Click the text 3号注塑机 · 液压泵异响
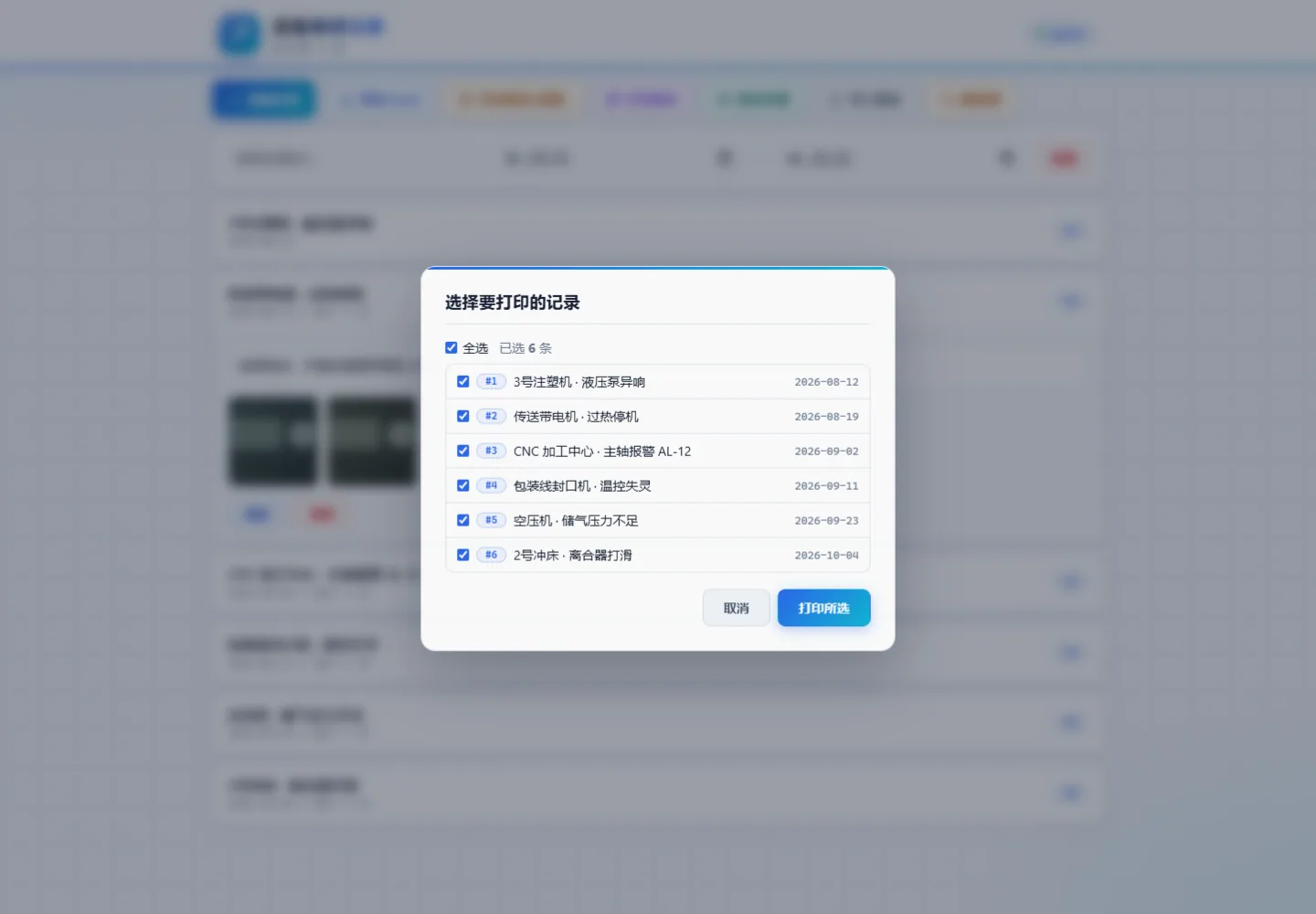Screen dimensions: 1316x914 pos(579,382)
